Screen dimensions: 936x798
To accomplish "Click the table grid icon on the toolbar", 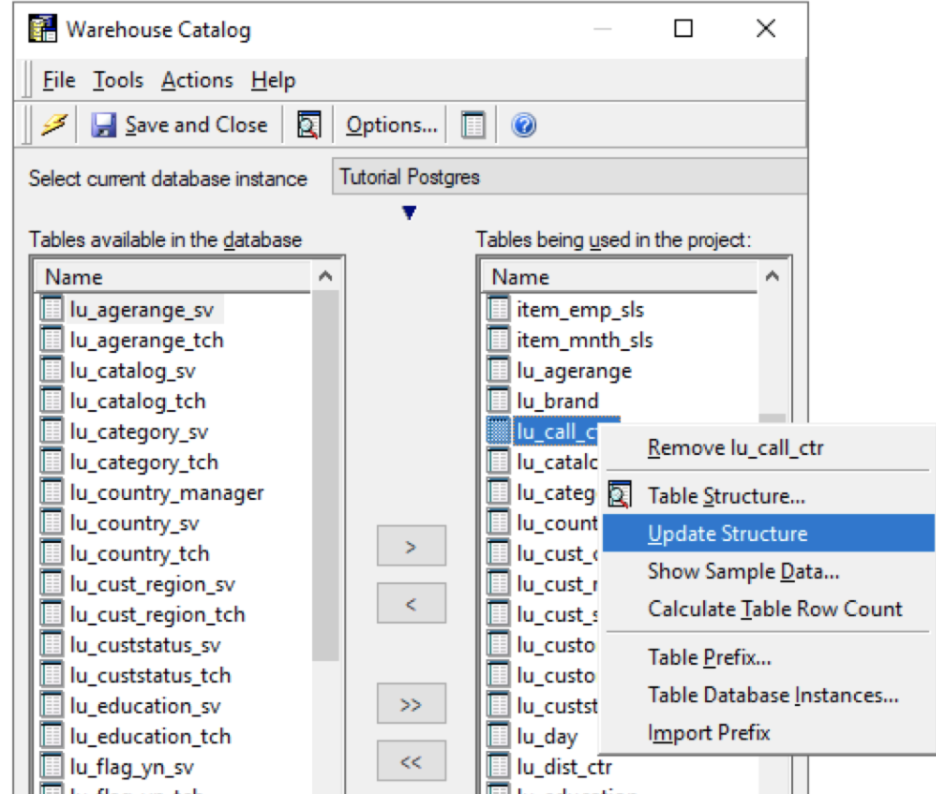I will click(472, 124).
